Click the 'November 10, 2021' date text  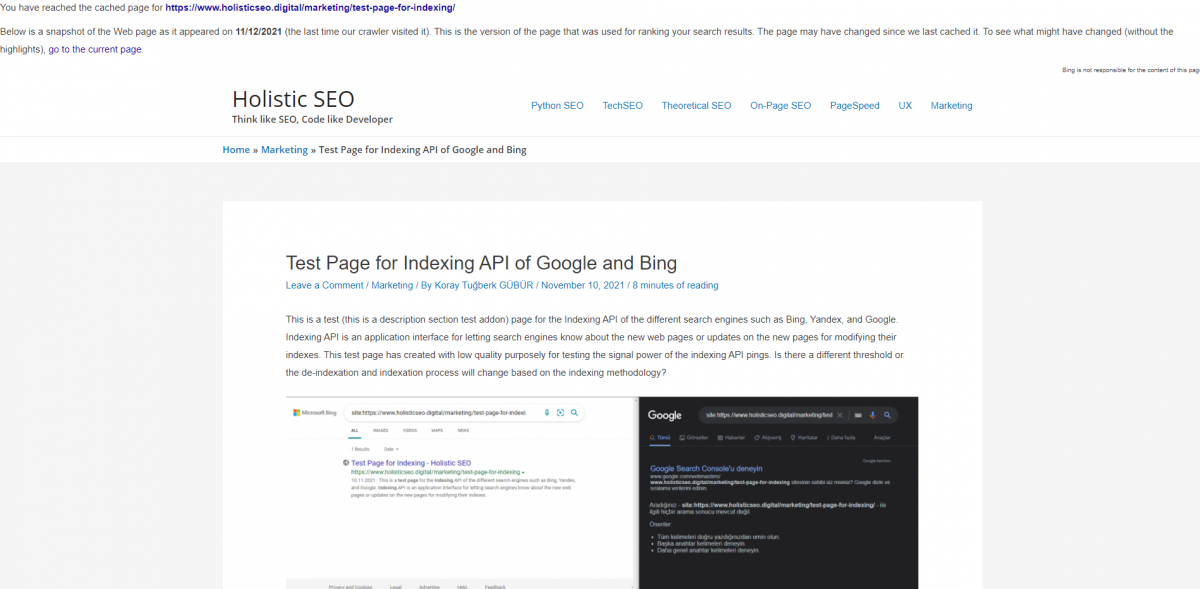pos(582,285)
